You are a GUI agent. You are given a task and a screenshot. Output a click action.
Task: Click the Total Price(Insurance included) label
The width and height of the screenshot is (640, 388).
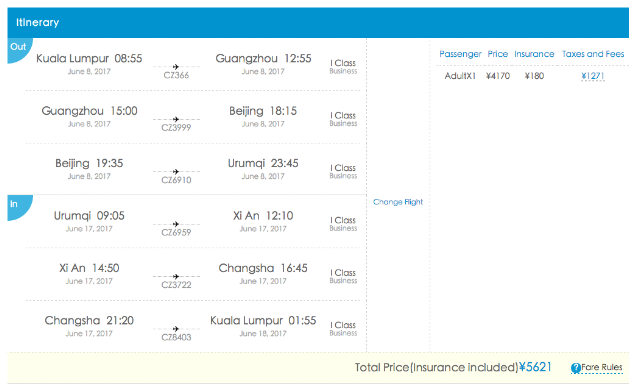coord(436,368)
